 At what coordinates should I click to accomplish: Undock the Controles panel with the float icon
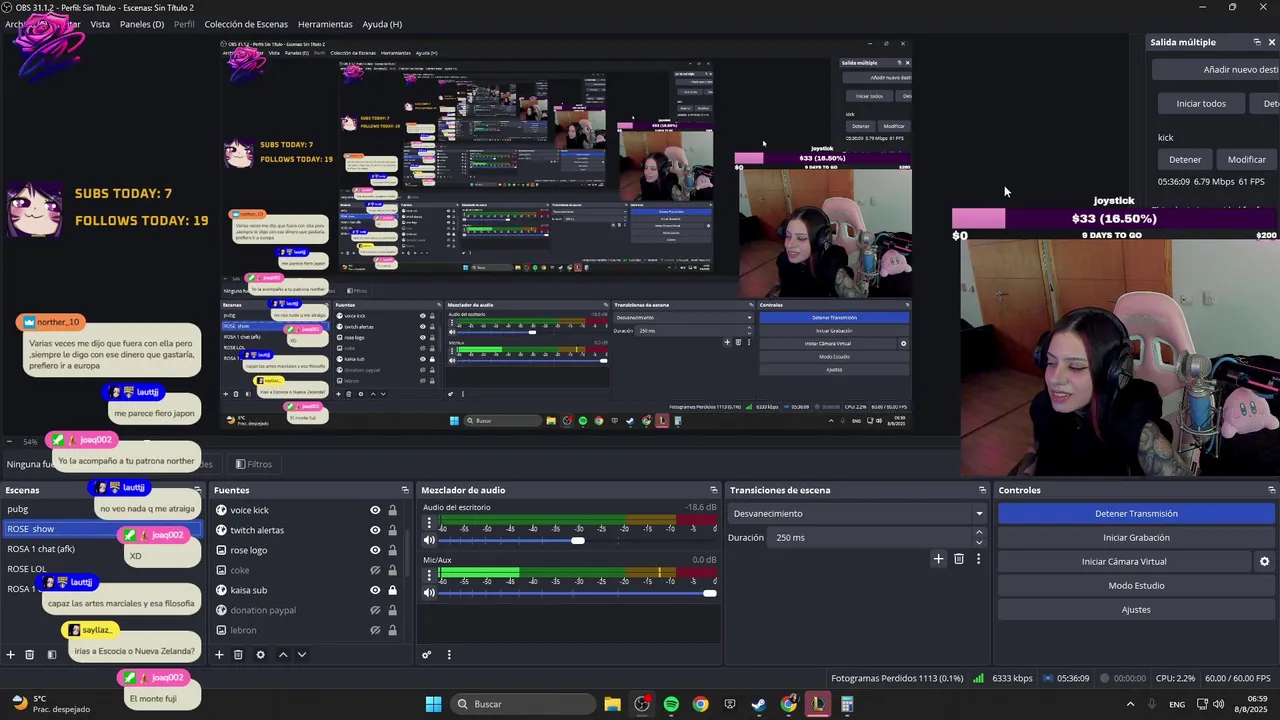1271,490
